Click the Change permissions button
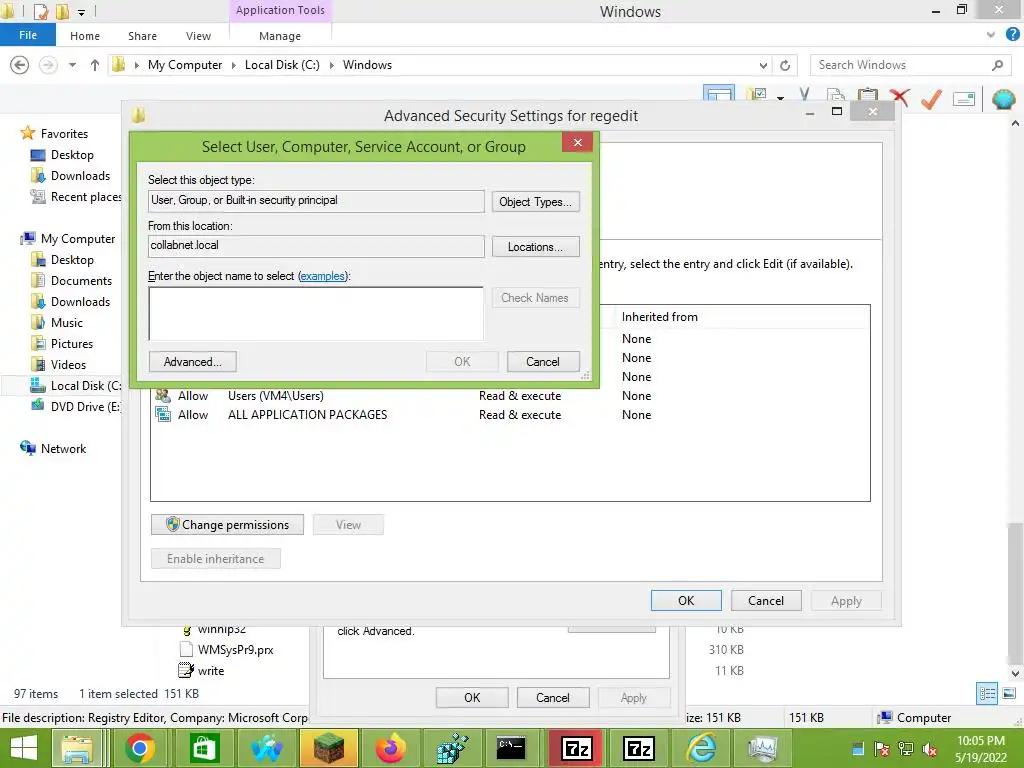1024x768 pixels. pos(227,525)
